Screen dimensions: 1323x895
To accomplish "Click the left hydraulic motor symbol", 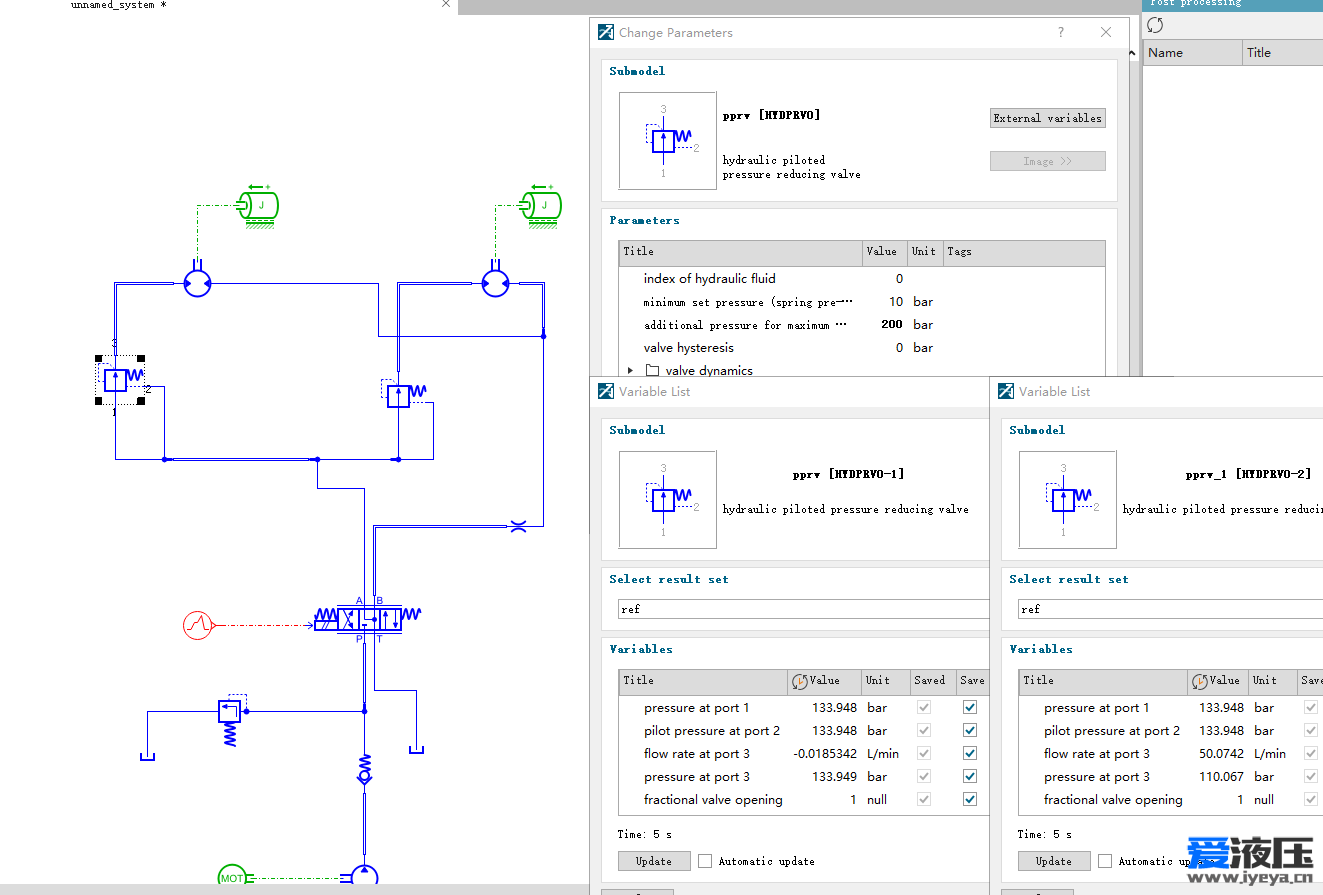I will coord(198,284).
